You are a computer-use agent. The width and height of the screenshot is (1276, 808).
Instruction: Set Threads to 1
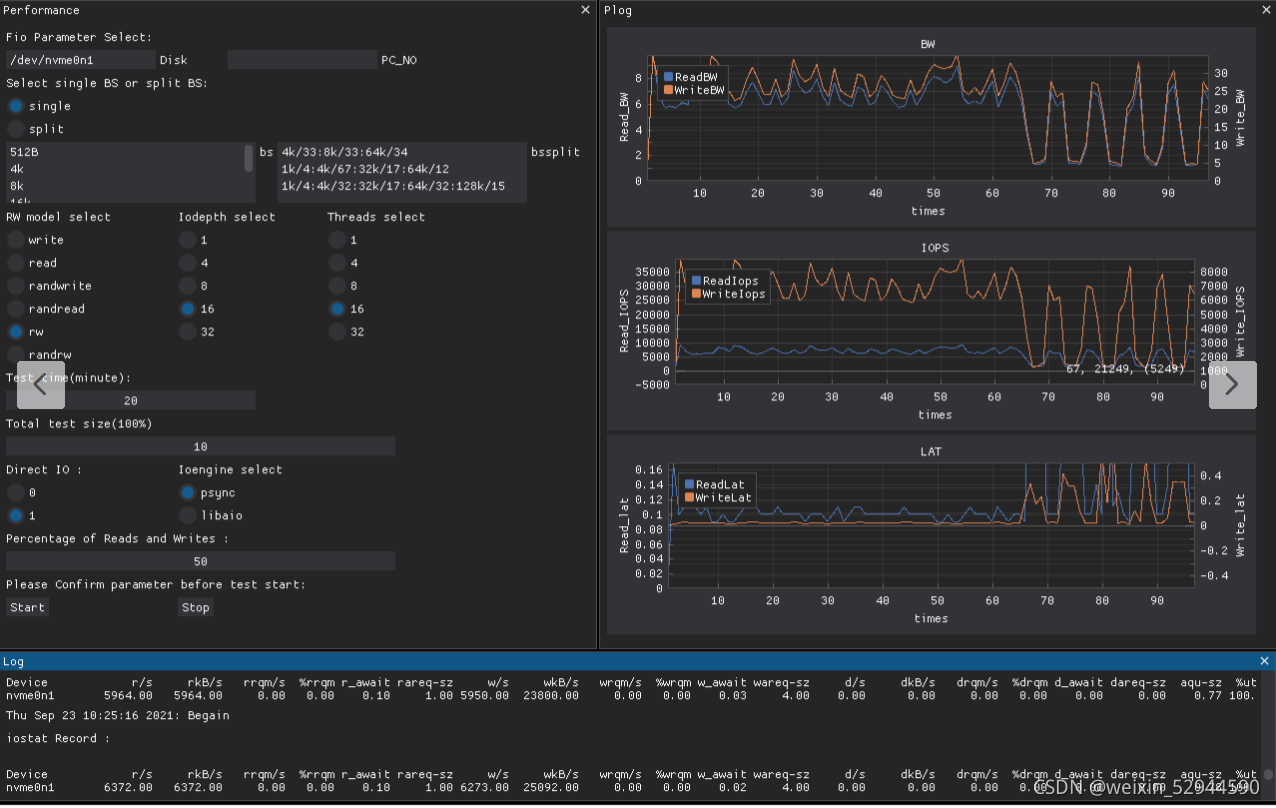coord(338,240)
